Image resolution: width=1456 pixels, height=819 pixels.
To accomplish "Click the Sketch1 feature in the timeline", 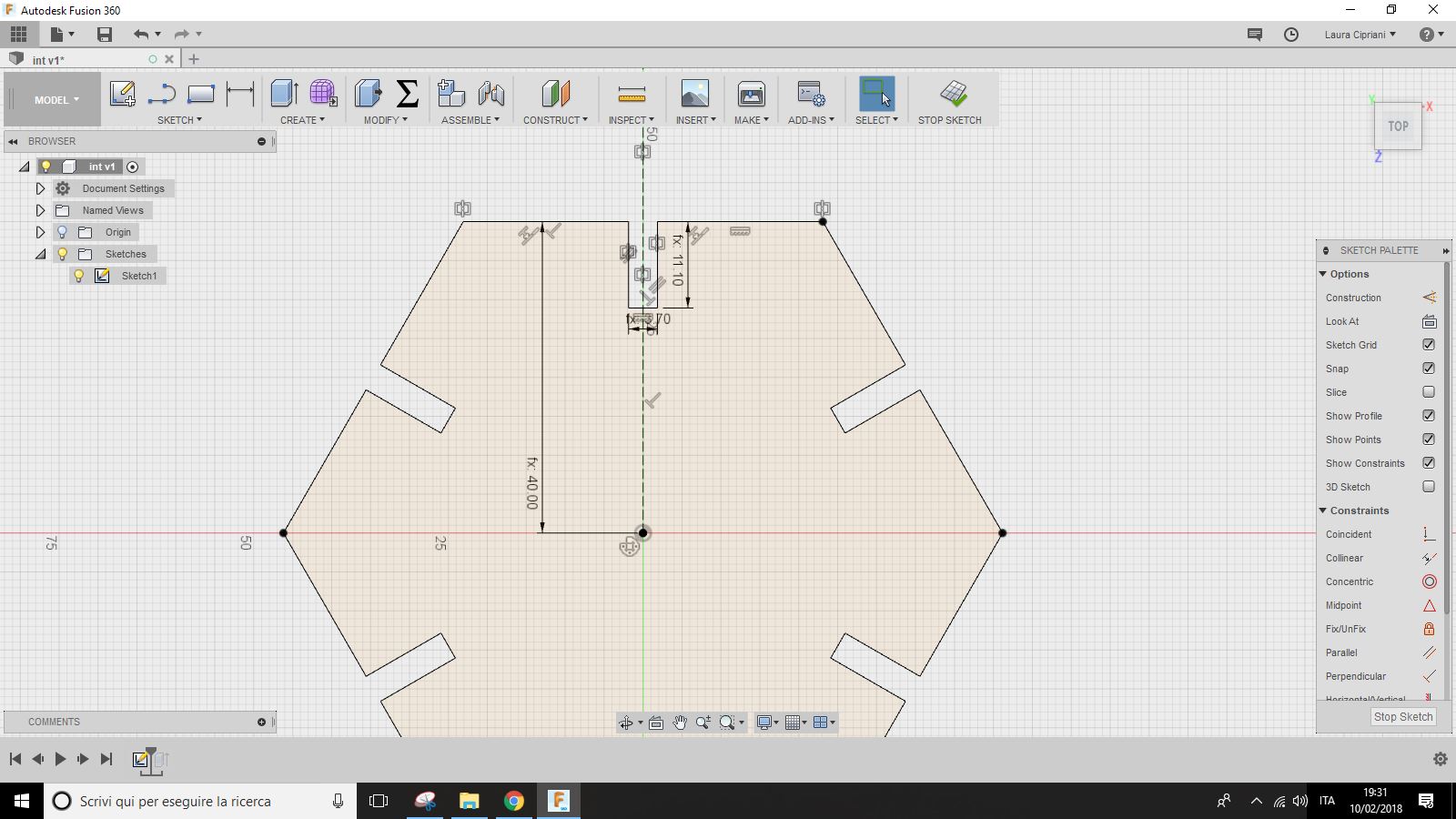I will point(141,759).
